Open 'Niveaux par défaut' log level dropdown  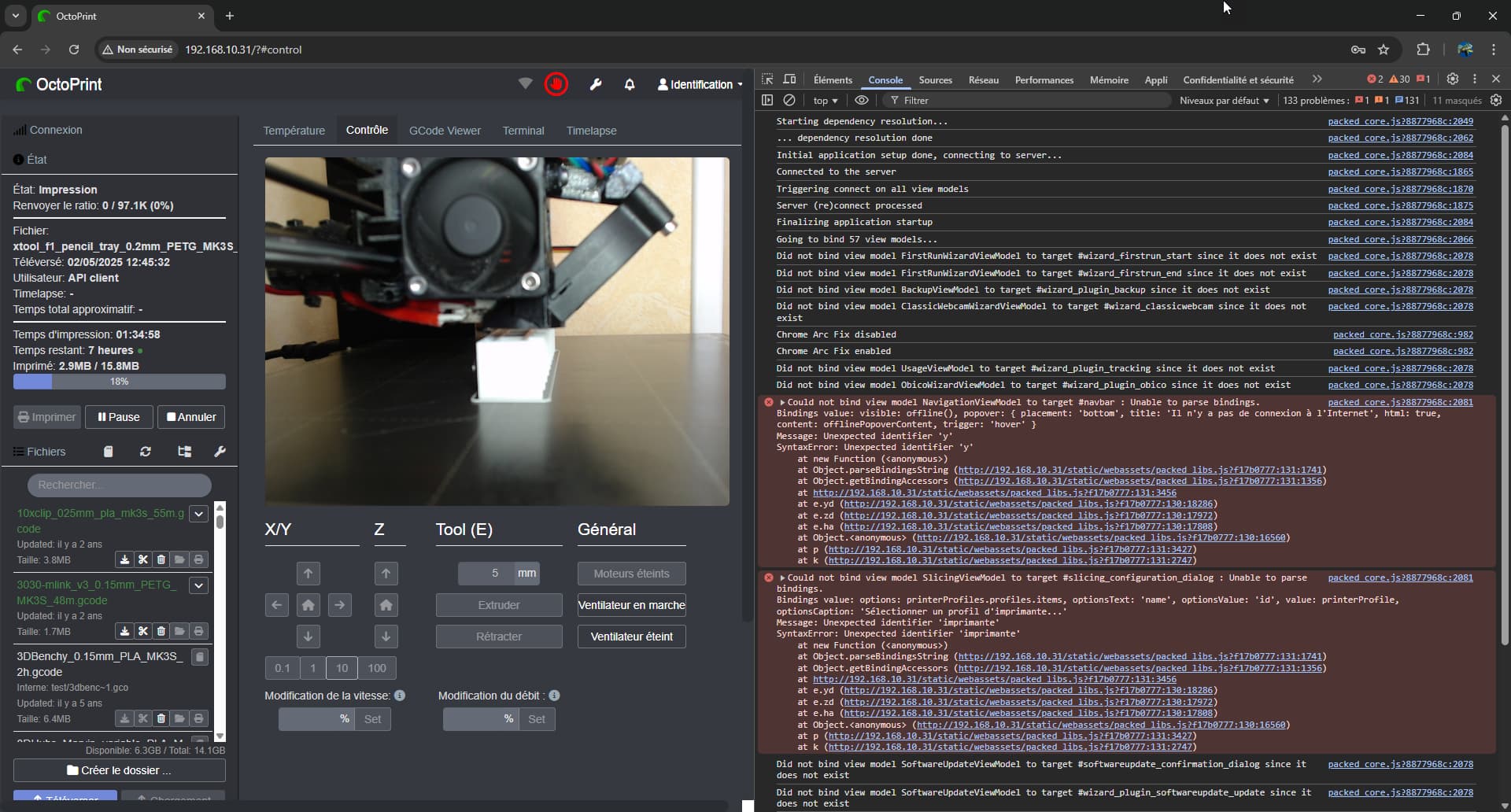coord(1224,101)
